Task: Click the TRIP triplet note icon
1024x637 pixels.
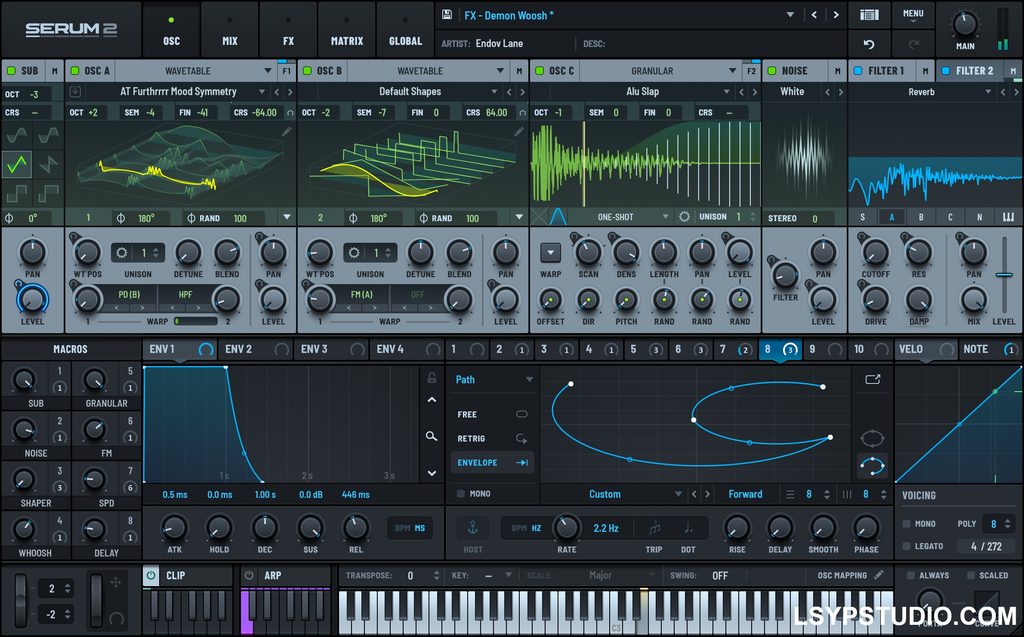Action: (654, 528)
